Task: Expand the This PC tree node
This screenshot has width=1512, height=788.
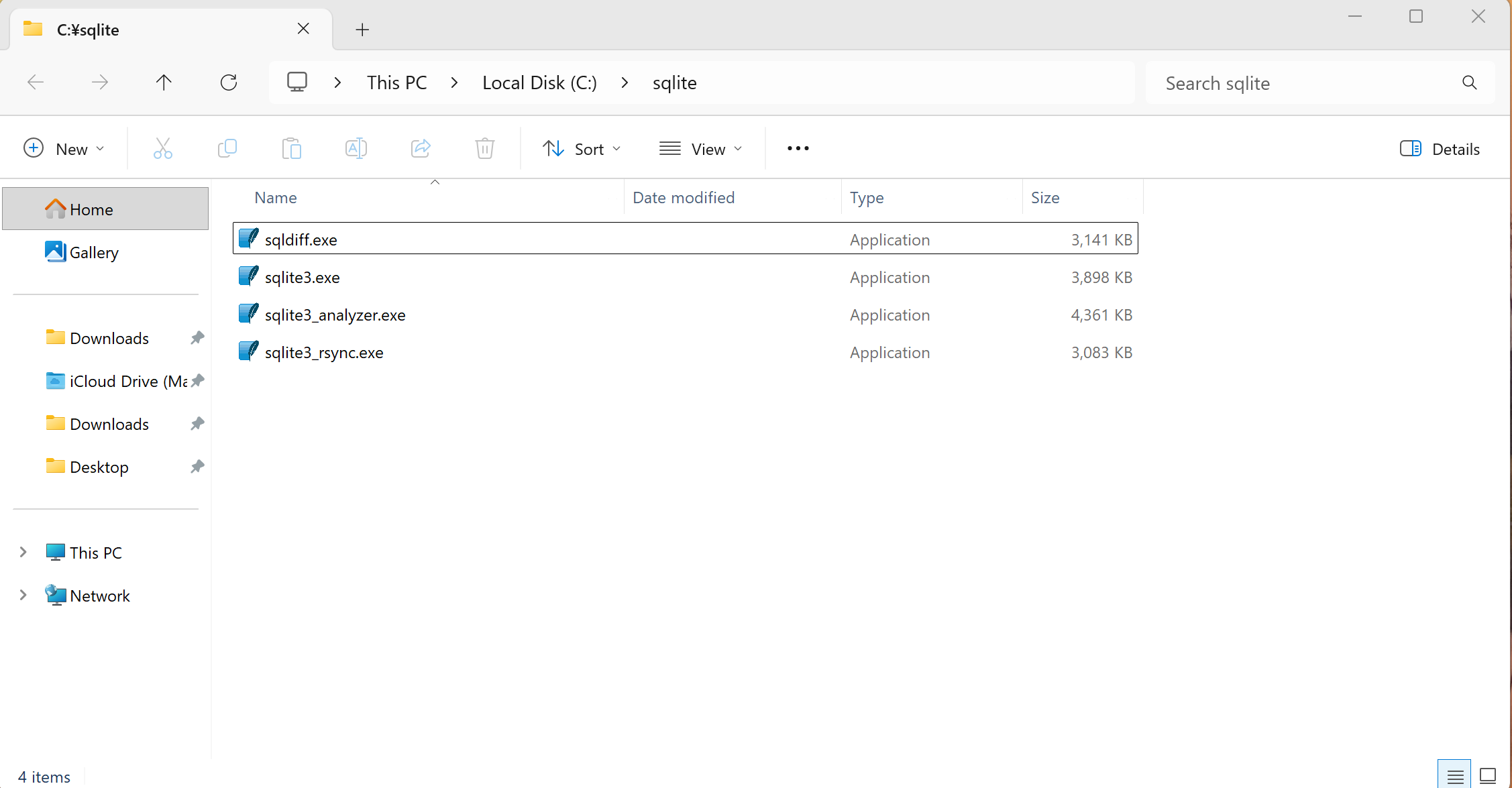Action: [23, 552]
